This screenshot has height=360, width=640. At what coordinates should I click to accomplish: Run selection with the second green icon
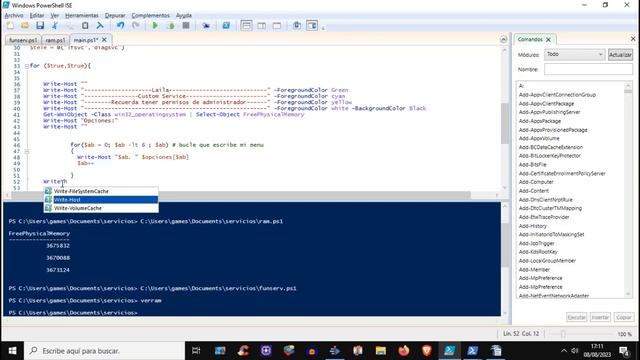[171, 26]
